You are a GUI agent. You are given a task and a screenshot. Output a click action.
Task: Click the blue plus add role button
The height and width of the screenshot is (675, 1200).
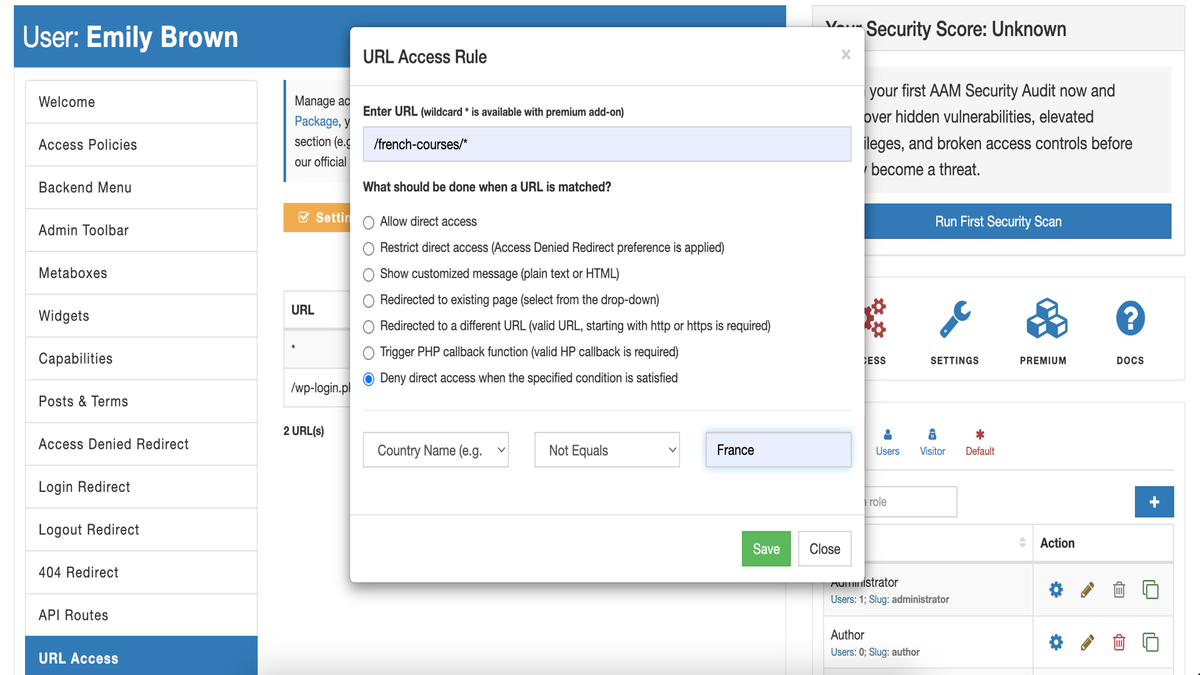pyautogui.click(x=1154, y=502)
